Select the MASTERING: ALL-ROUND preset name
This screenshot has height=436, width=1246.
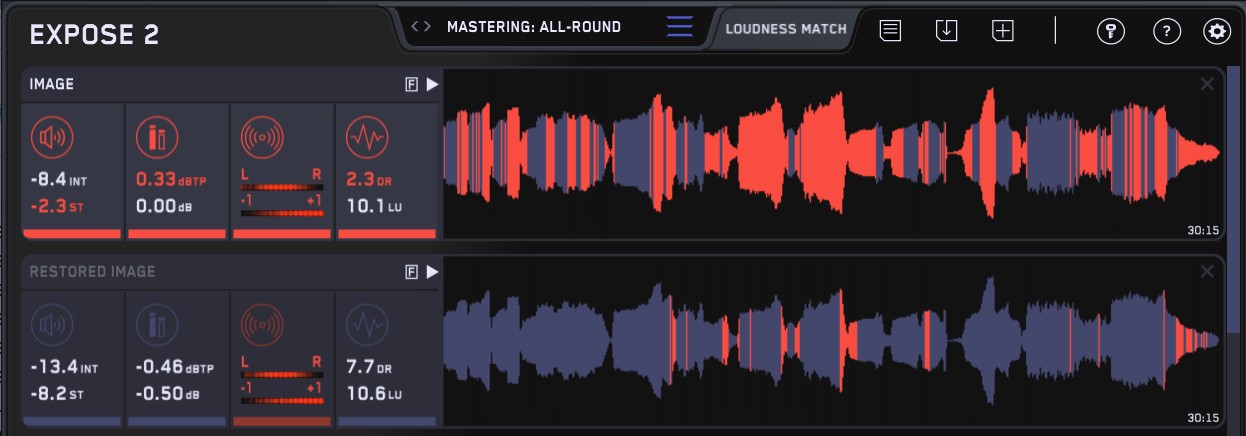tap(534, 27)
